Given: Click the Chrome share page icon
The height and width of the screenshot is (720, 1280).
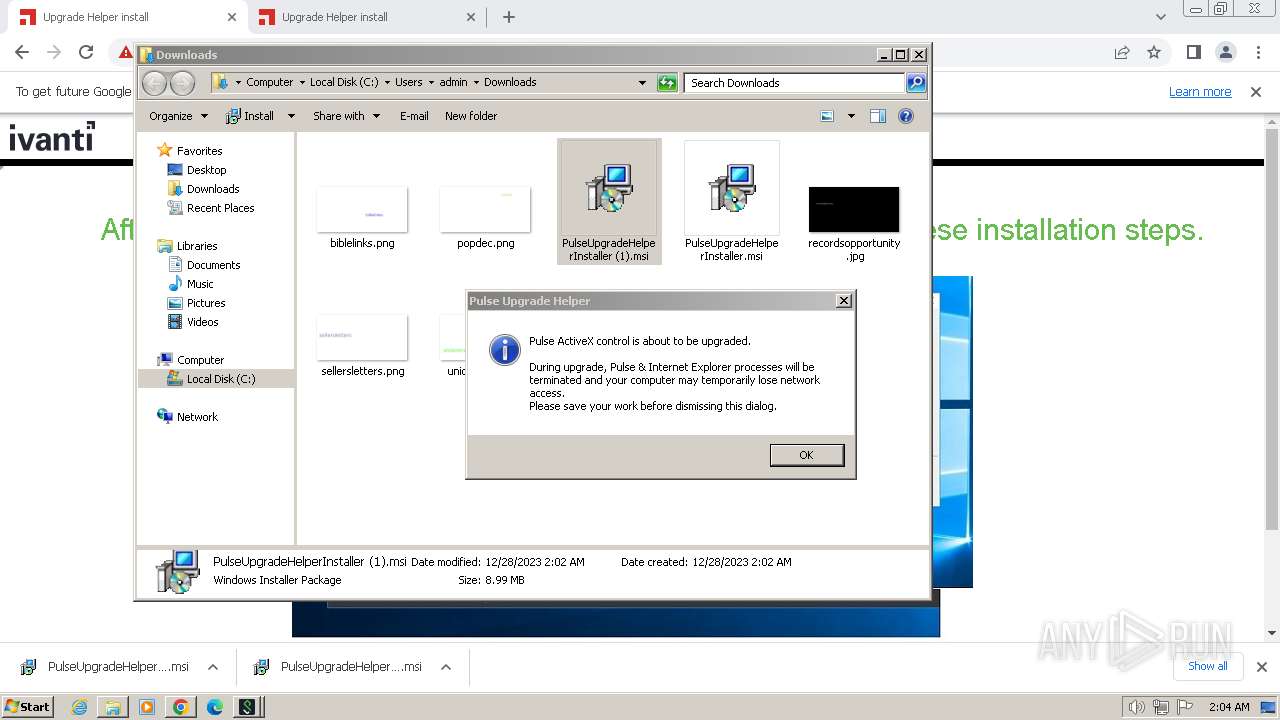Looking at the screenshot, I should click(1122, 52).
